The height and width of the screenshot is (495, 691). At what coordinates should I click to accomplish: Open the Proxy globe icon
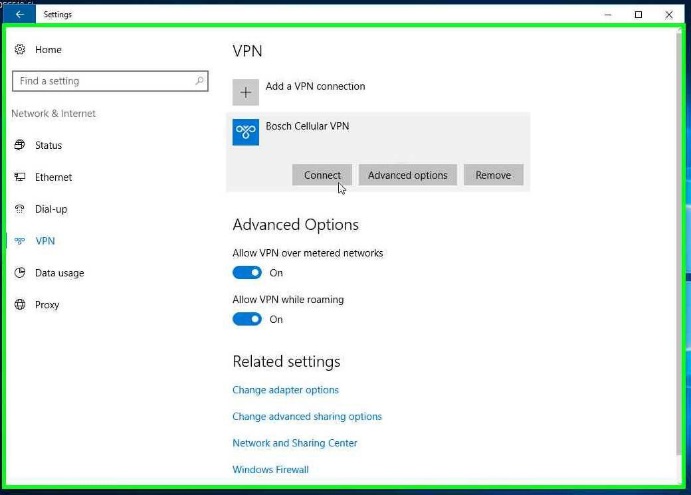coord(20,305)
